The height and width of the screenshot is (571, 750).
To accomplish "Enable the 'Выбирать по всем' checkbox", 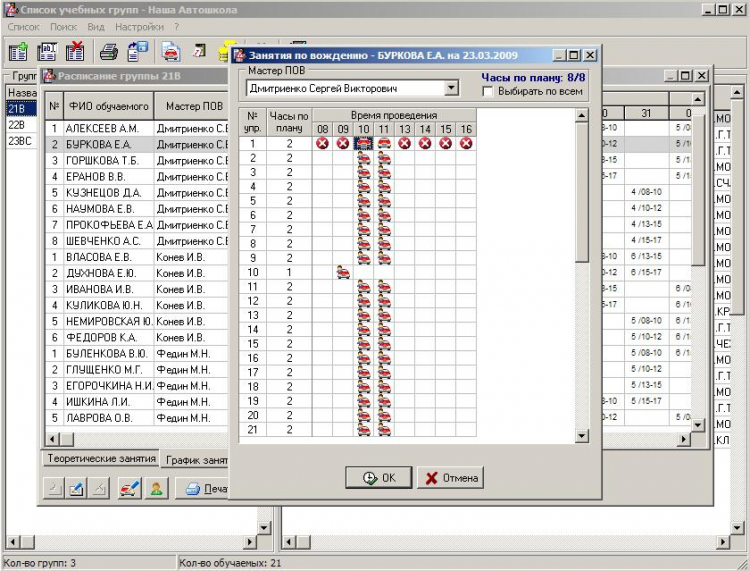I will 488,91.
